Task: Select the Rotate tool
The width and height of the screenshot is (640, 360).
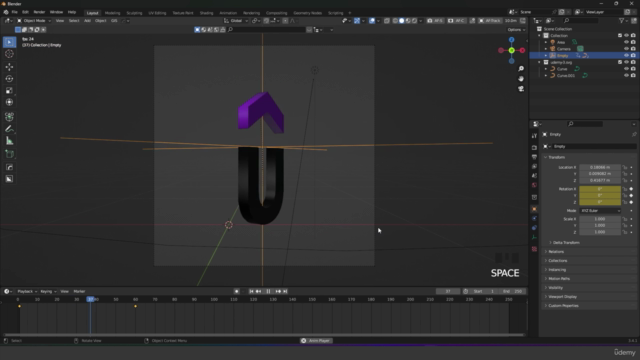Action: [x=9, y=79]
